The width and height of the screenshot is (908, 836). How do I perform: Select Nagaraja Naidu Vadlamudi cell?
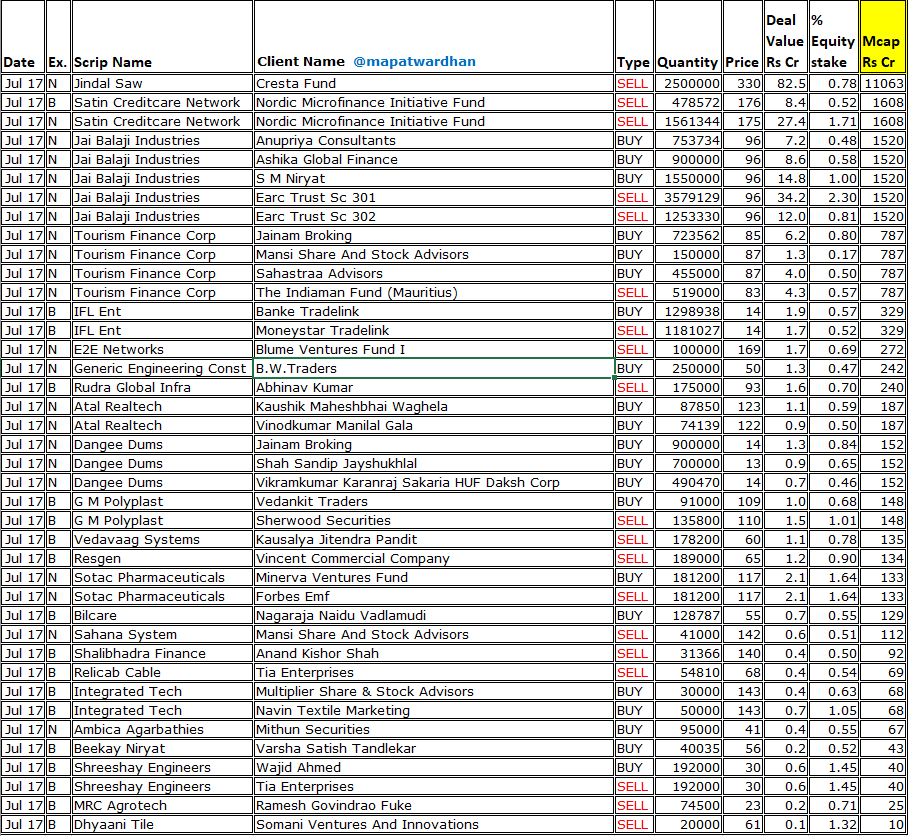[x=434, y=615]
